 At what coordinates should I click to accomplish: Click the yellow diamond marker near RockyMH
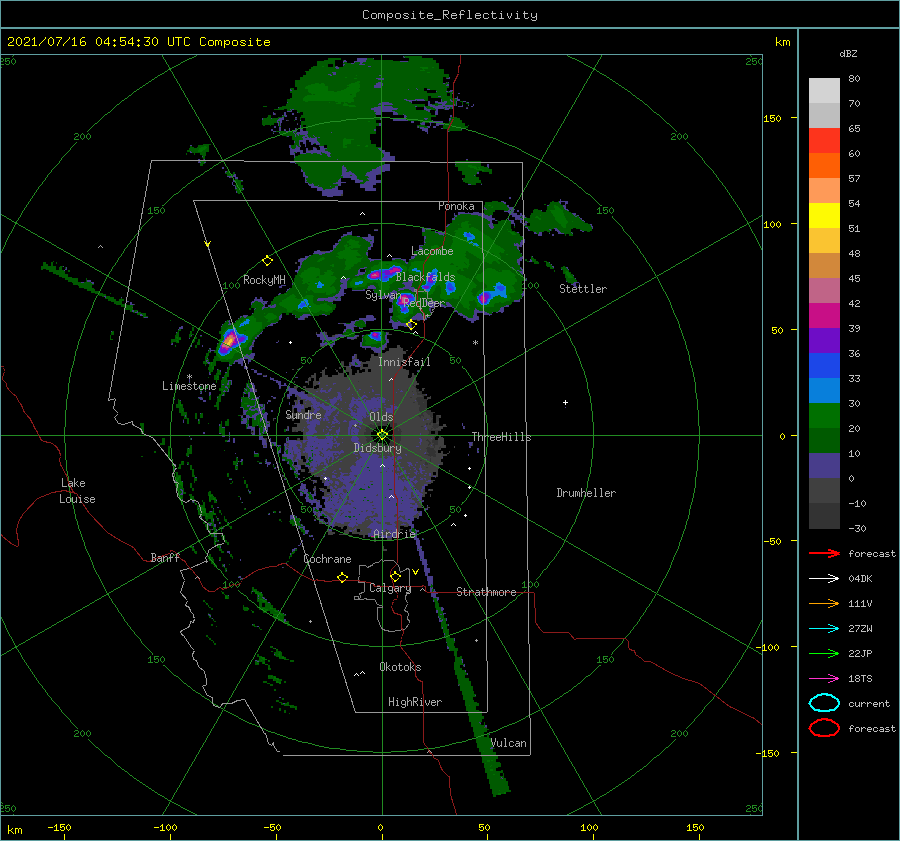tap(267, 261)
